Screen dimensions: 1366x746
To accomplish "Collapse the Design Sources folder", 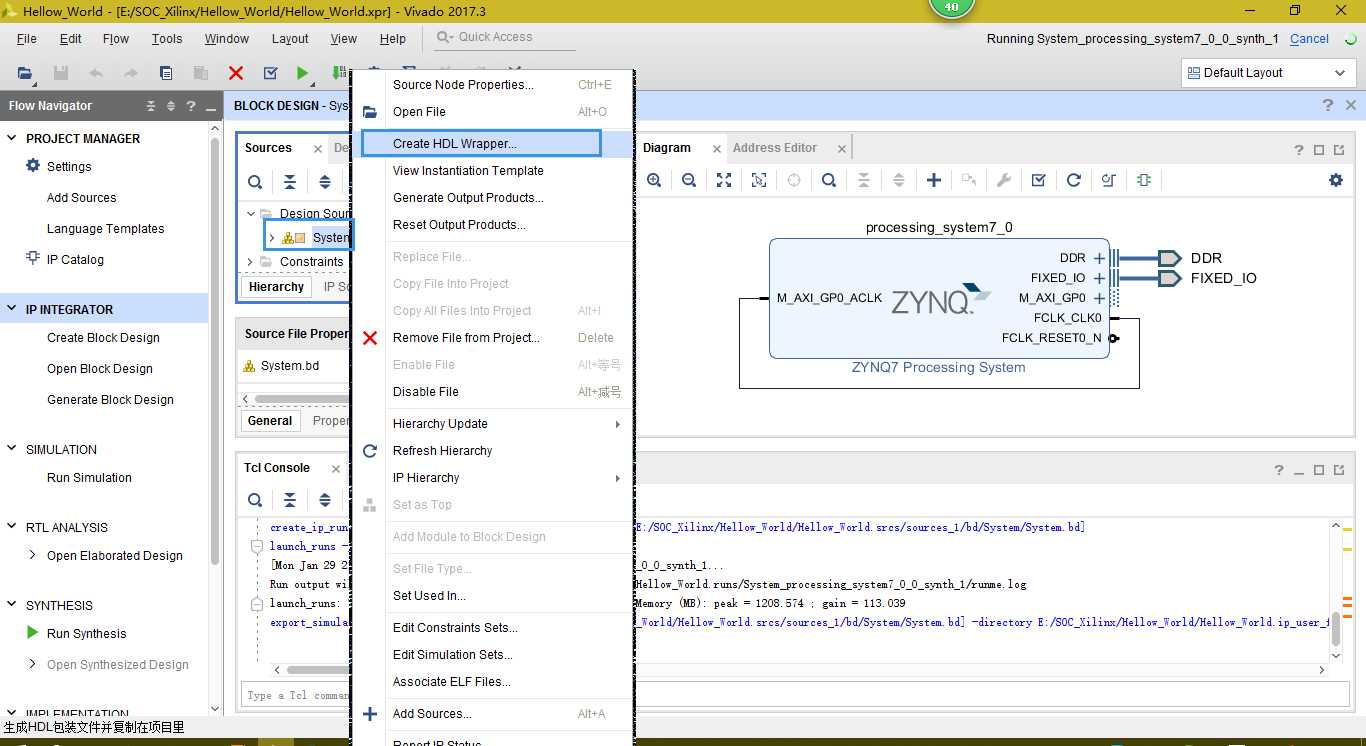I will [250, 213].
